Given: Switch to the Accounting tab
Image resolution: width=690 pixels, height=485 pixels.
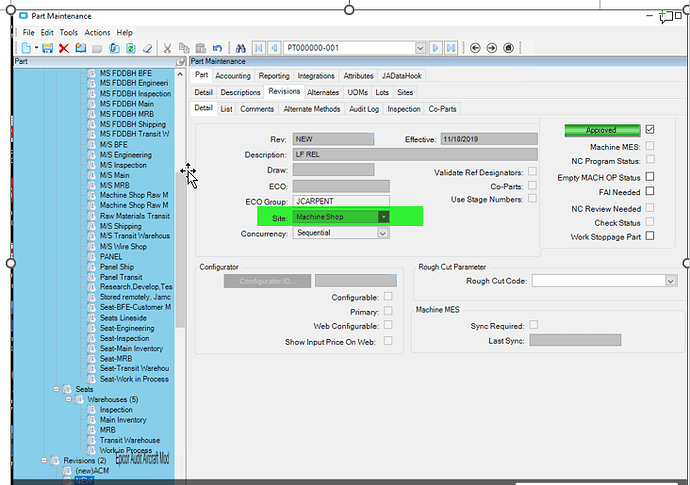Looking at the screenshot, I should [x=233, y=76].
